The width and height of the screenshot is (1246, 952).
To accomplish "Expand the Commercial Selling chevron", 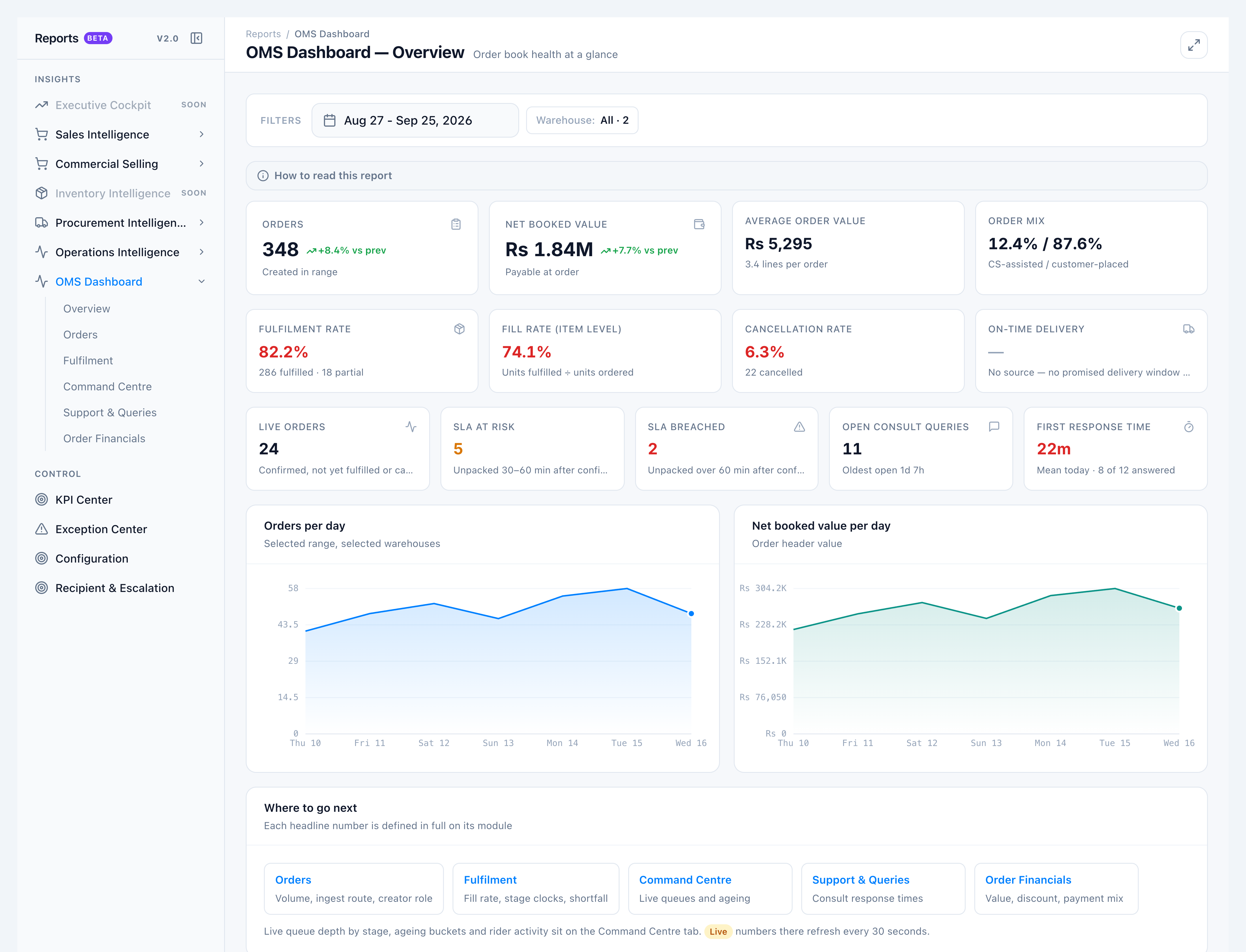I will coord(201,164).
